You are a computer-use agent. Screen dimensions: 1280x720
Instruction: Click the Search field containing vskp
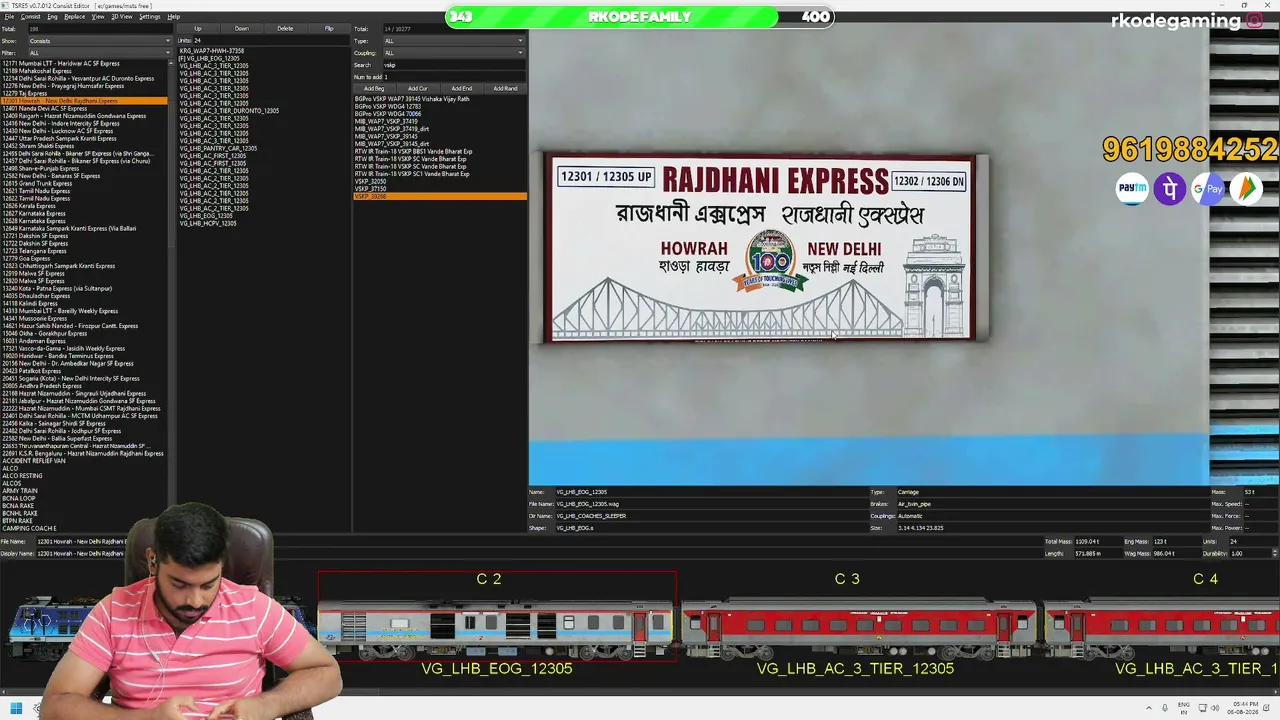[x=454, y=65]
